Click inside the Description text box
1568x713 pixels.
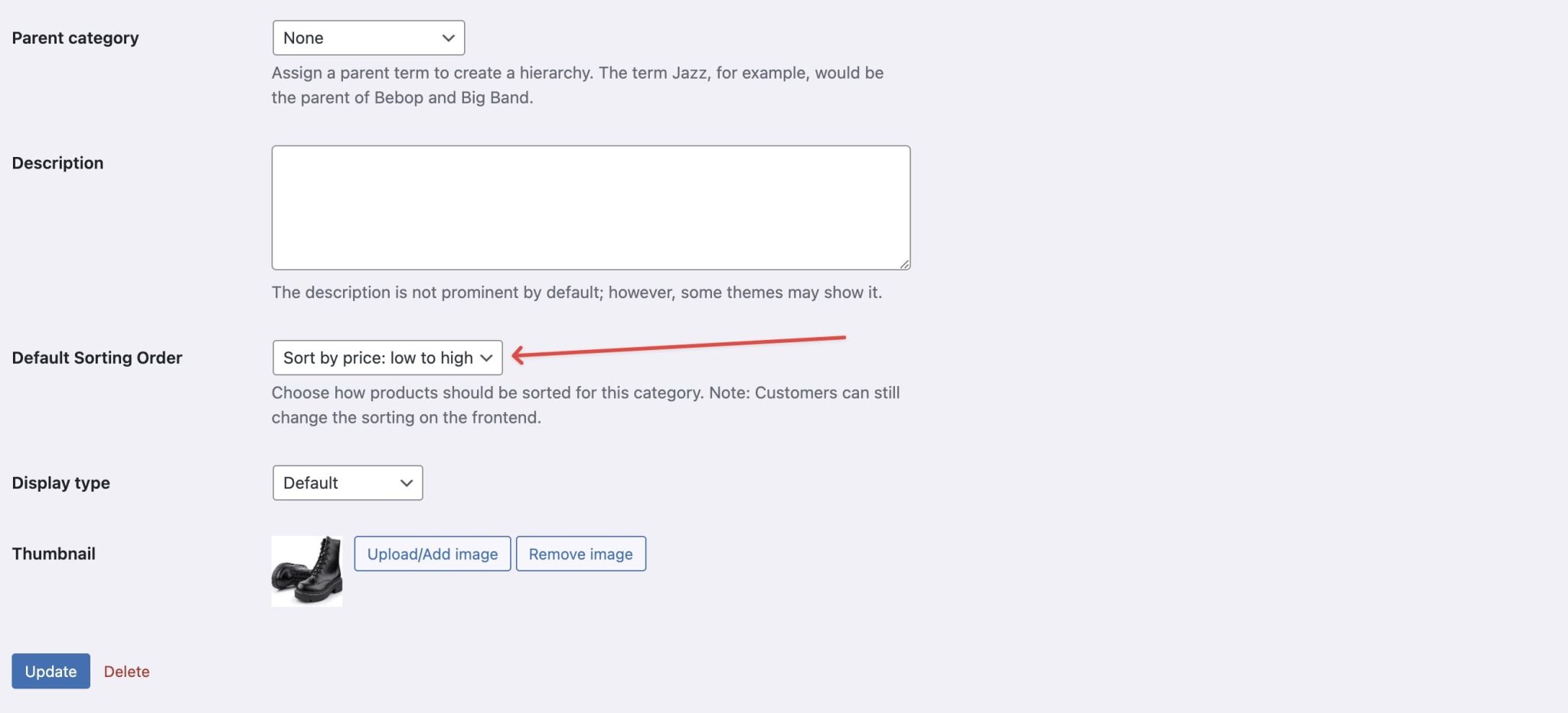click(x=590, y=207)
